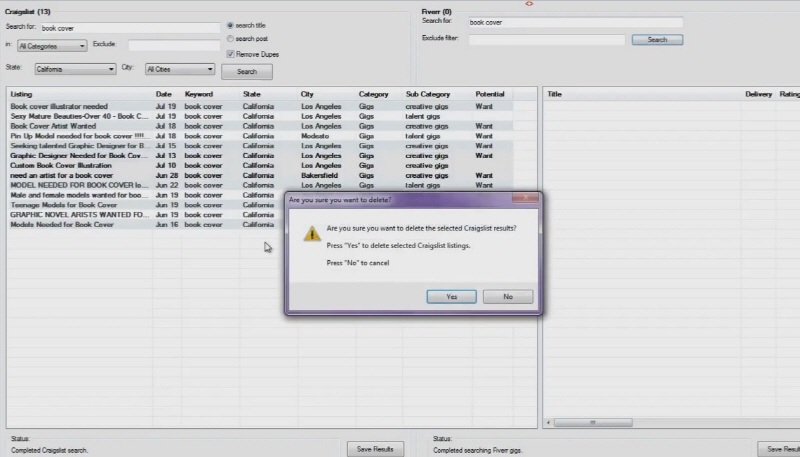Click the Modesto city cell
Image resolution: width=800 pixels, height=457 pixels.
click(315, 136)
